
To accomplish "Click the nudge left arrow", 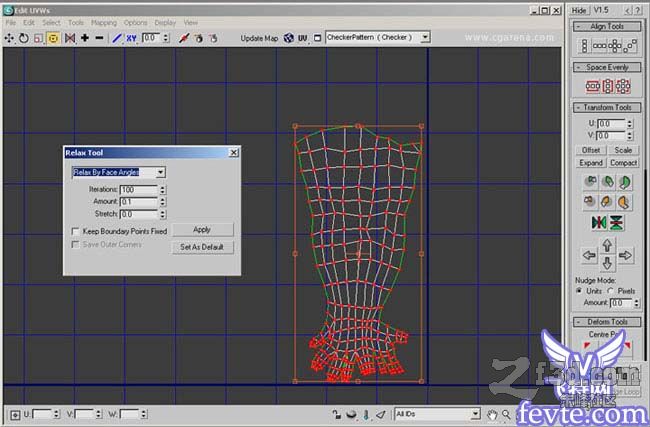I will 589,255.
